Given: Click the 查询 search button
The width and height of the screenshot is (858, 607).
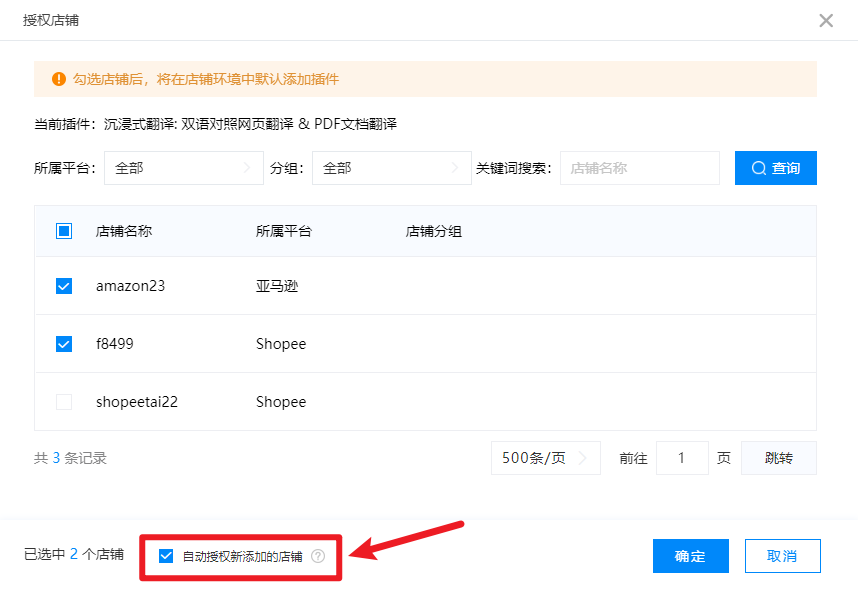Looking at the screenshot, I should [775, 168].
